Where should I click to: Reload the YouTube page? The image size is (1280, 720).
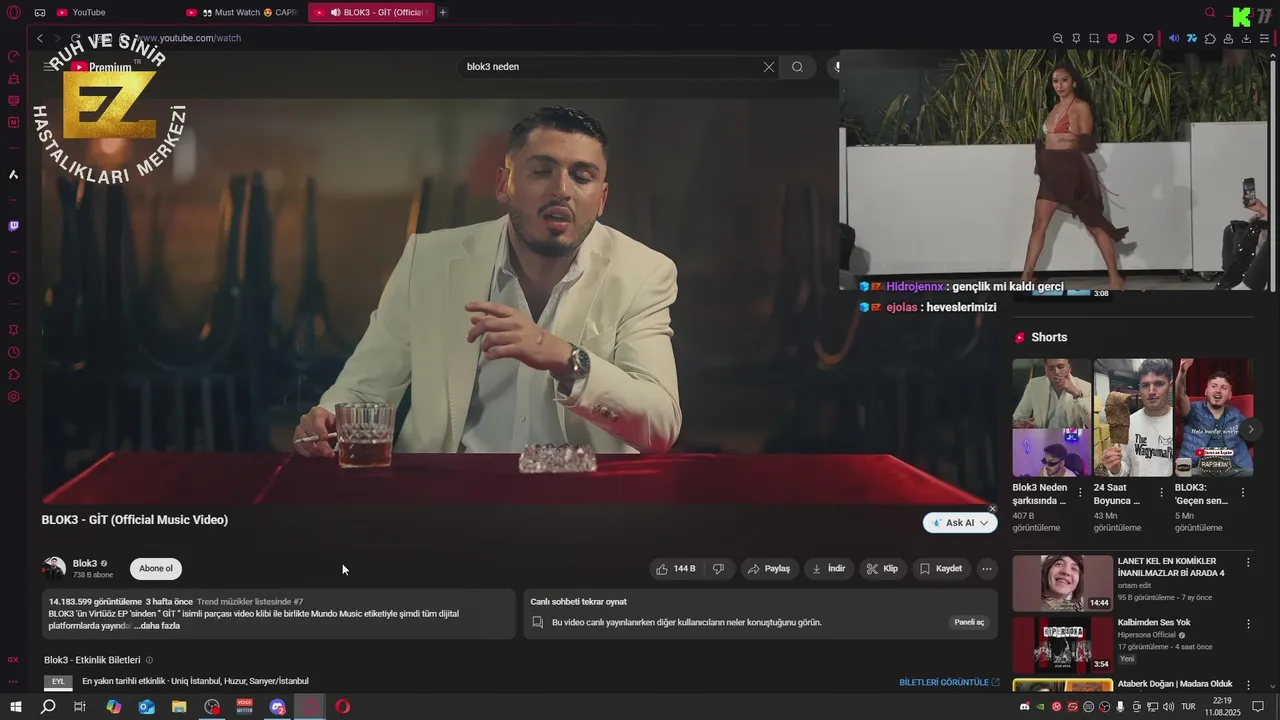point(75,38)
